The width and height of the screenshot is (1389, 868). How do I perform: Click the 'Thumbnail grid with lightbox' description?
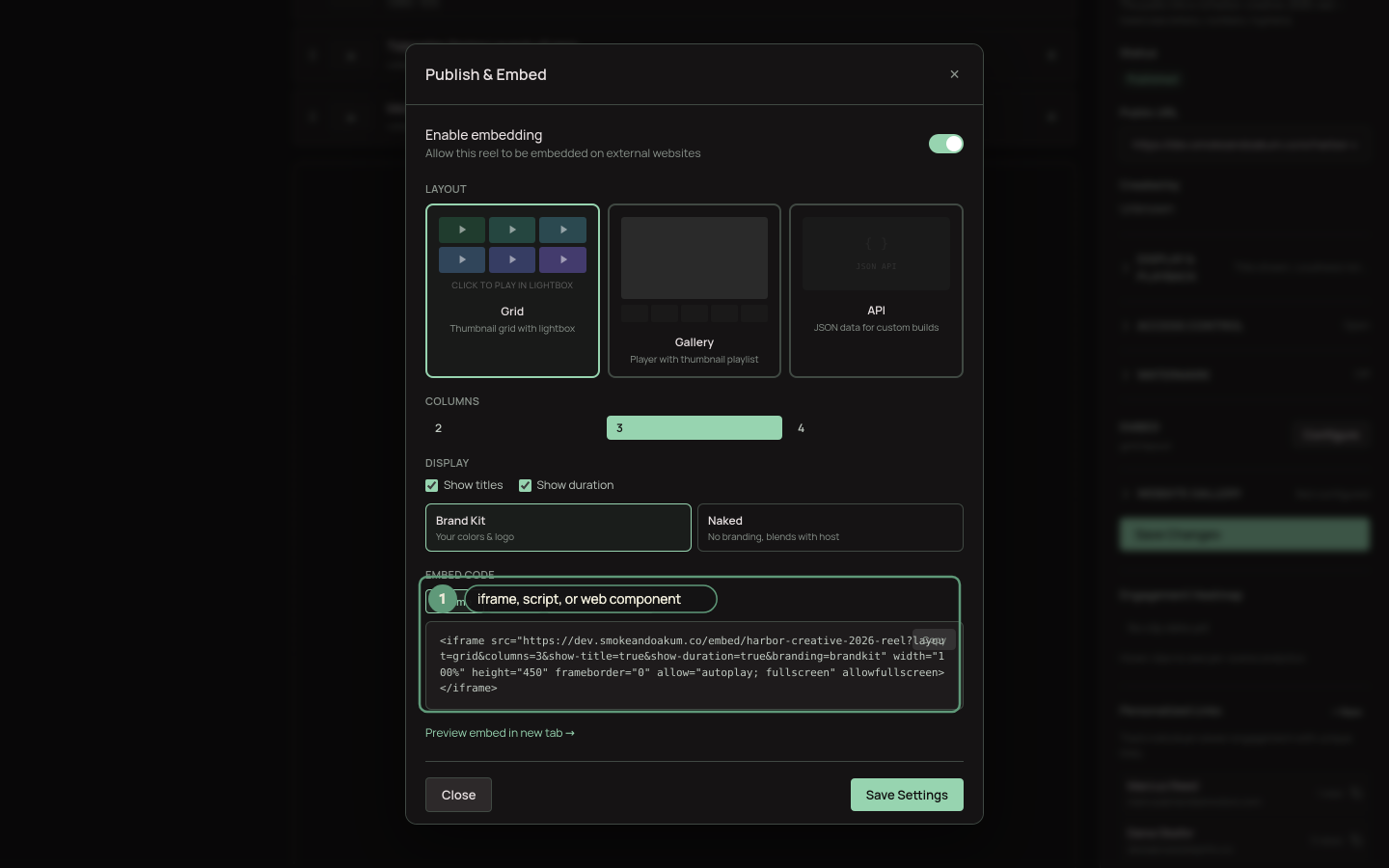point(512,329)
